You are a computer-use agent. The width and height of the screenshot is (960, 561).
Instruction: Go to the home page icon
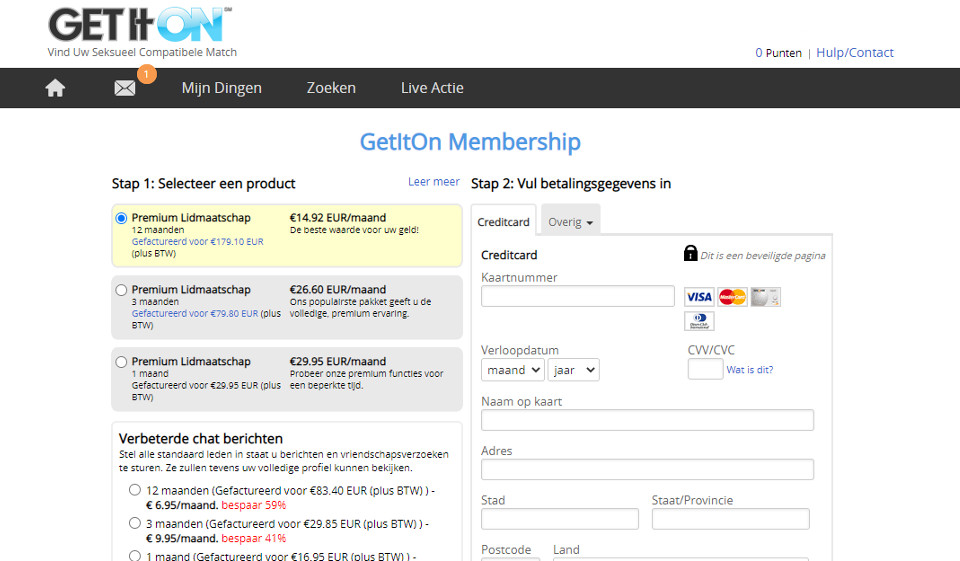(x=55, y=88)
